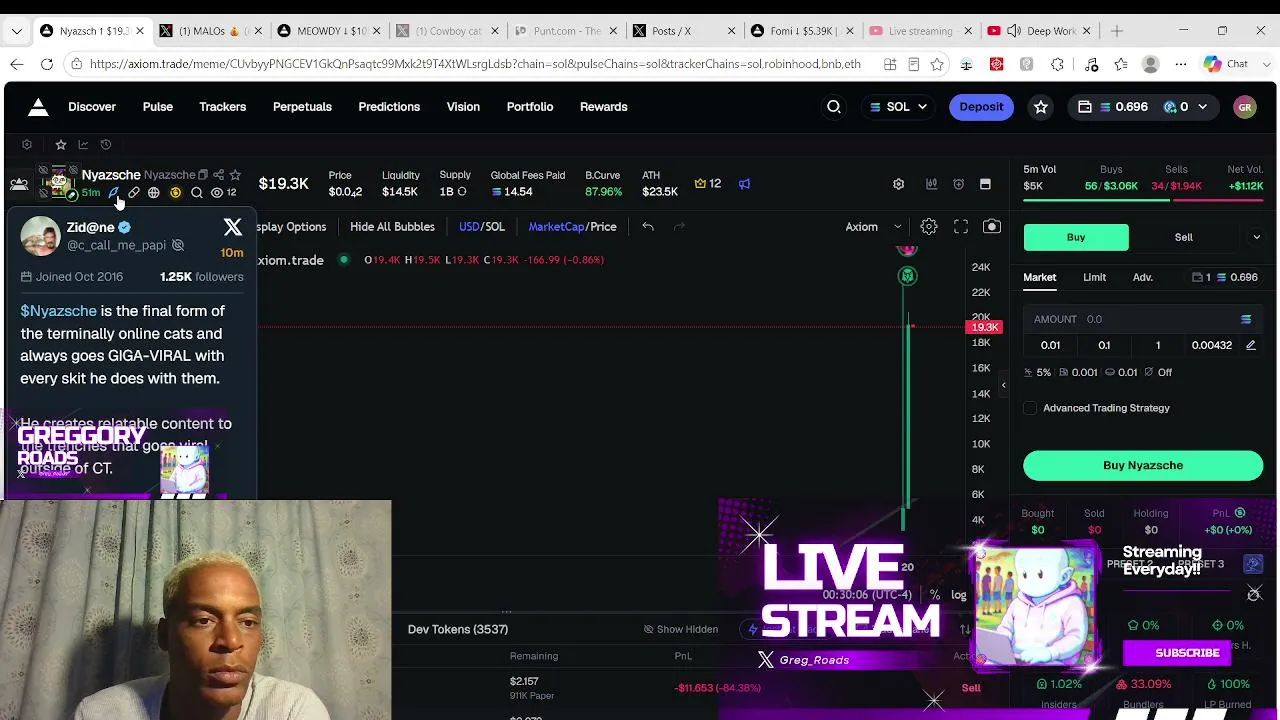Click the panel layout icon in the token bar
1280x720 pixels.
985,184
